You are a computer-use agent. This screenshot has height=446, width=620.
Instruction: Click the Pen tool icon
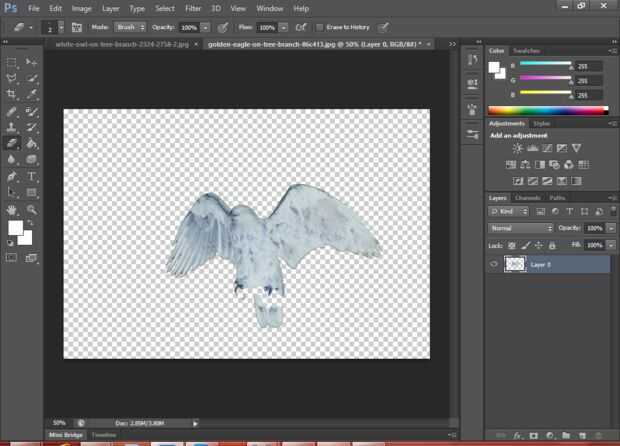point(12,176)
